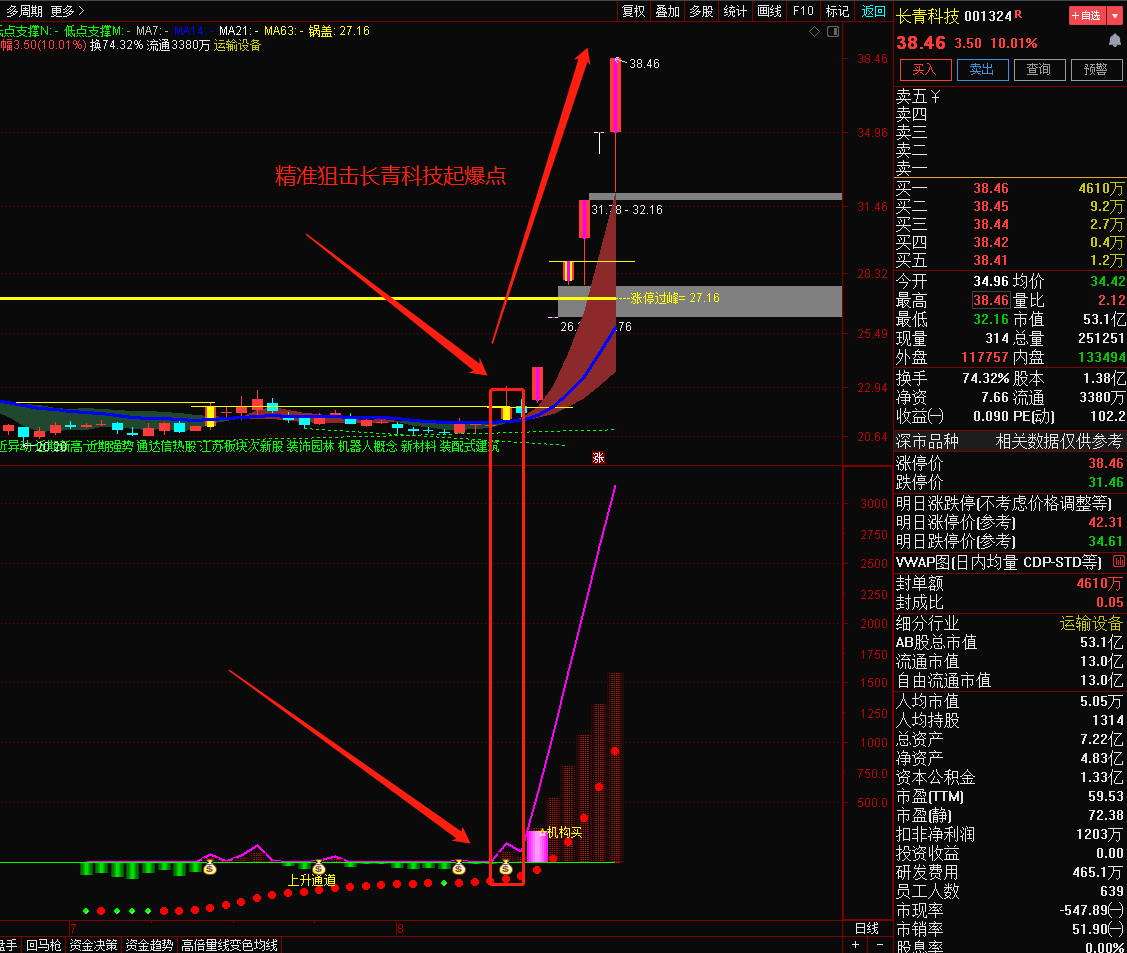Expand the 更多 > period options

[68, 11]
